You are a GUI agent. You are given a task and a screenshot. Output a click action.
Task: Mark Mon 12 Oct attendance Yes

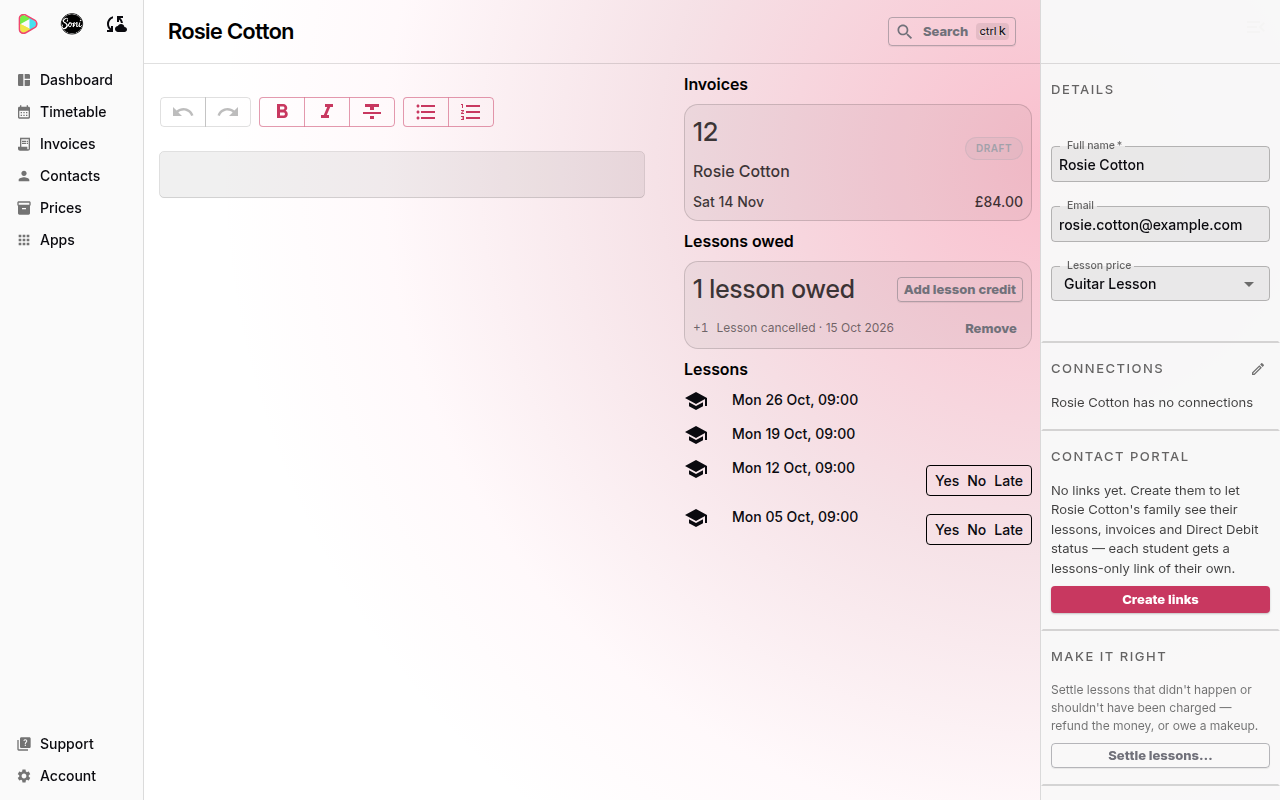point(947,481)
